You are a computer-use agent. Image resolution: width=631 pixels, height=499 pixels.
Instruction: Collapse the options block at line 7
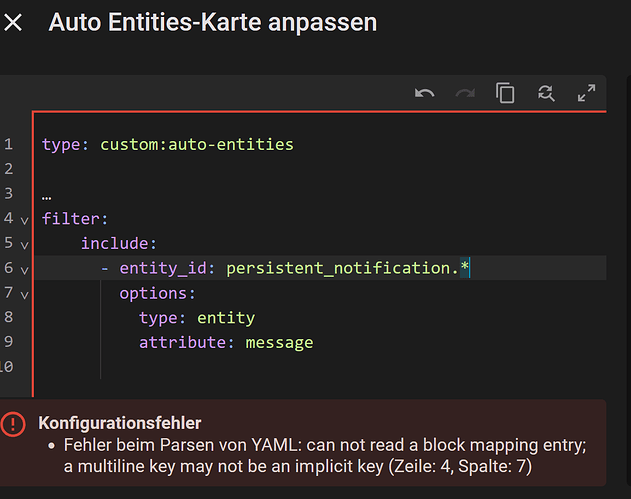[x=25, y=295]
